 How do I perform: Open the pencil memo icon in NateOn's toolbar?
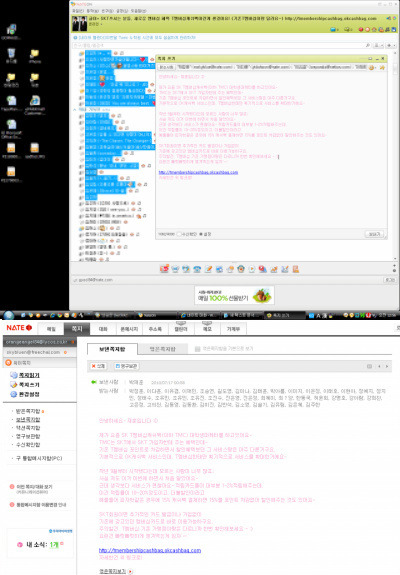click(x=208, y=269)
